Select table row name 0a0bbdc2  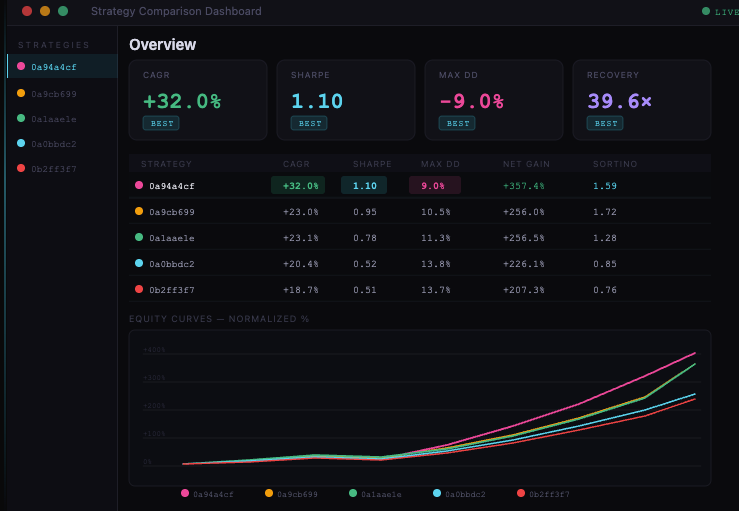[x=172, y=264]
